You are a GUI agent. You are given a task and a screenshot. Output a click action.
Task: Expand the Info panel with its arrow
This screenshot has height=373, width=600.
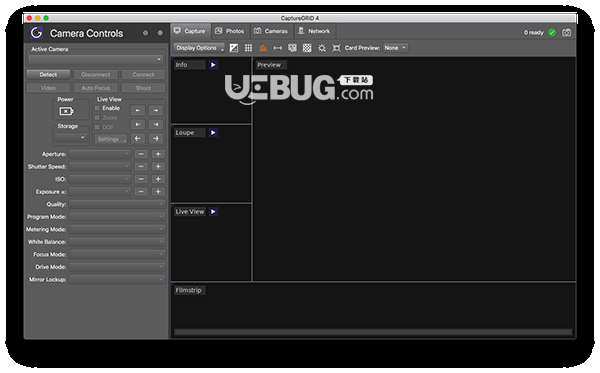213,65
